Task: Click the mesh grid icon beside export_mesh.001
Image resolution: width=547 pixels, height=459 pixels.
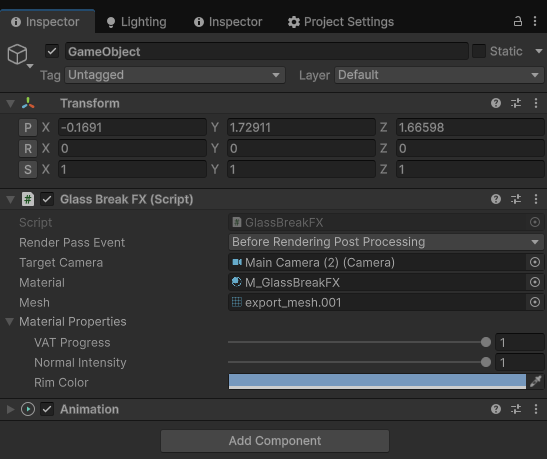Action: (x=237, y=302)
